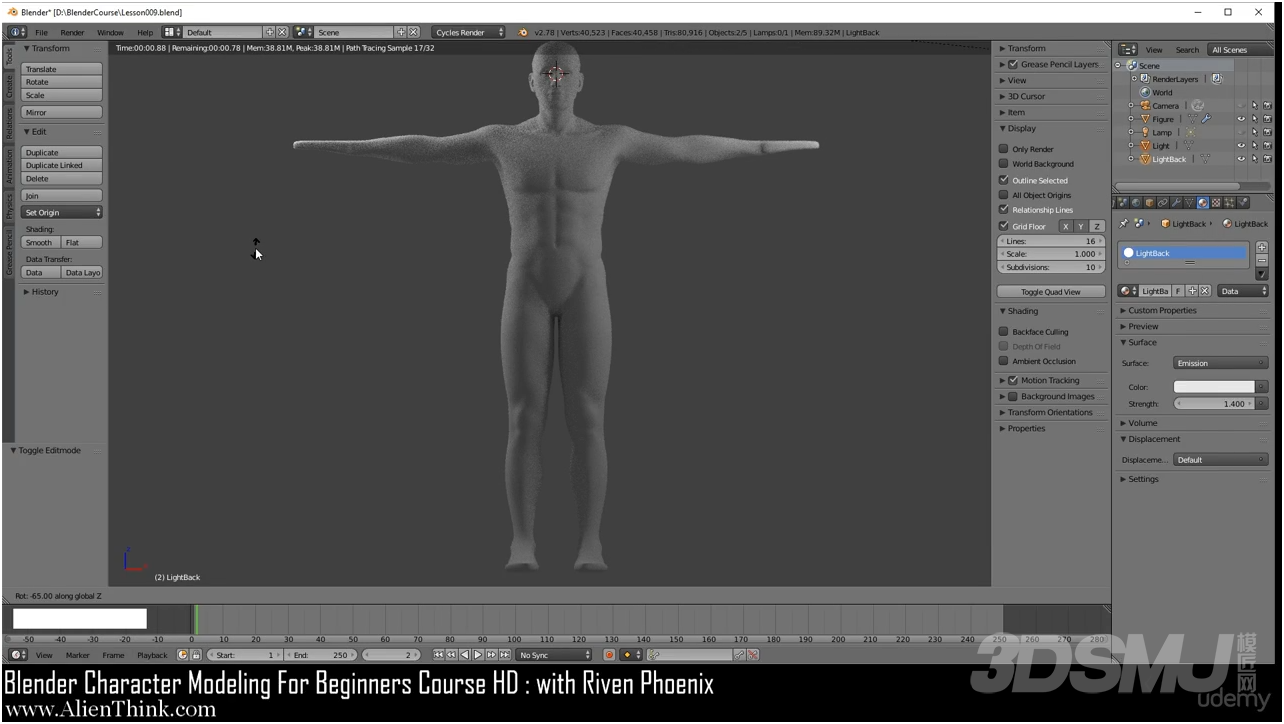Open the Constraints chain-link properties icon
The height and width of the screenshot is (724, 1284).
[x=1163, y=202]
